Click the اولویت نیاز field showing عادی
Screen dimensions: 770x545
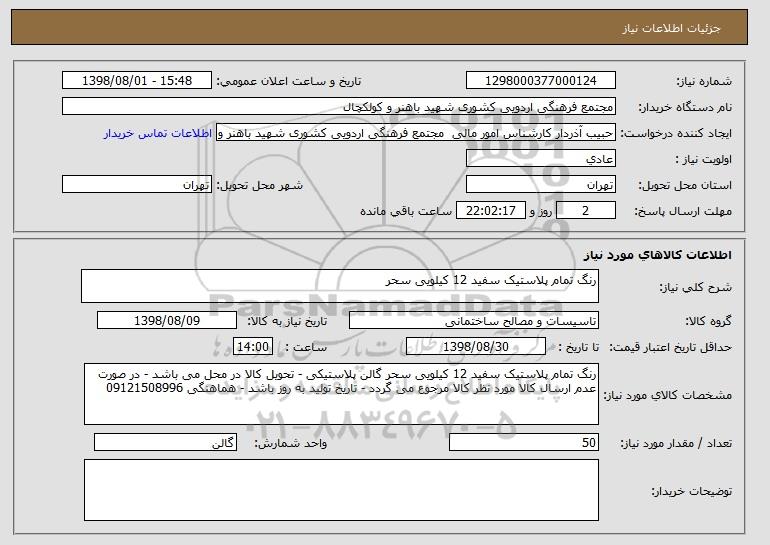pyautogui.click(x=541, y=159)
